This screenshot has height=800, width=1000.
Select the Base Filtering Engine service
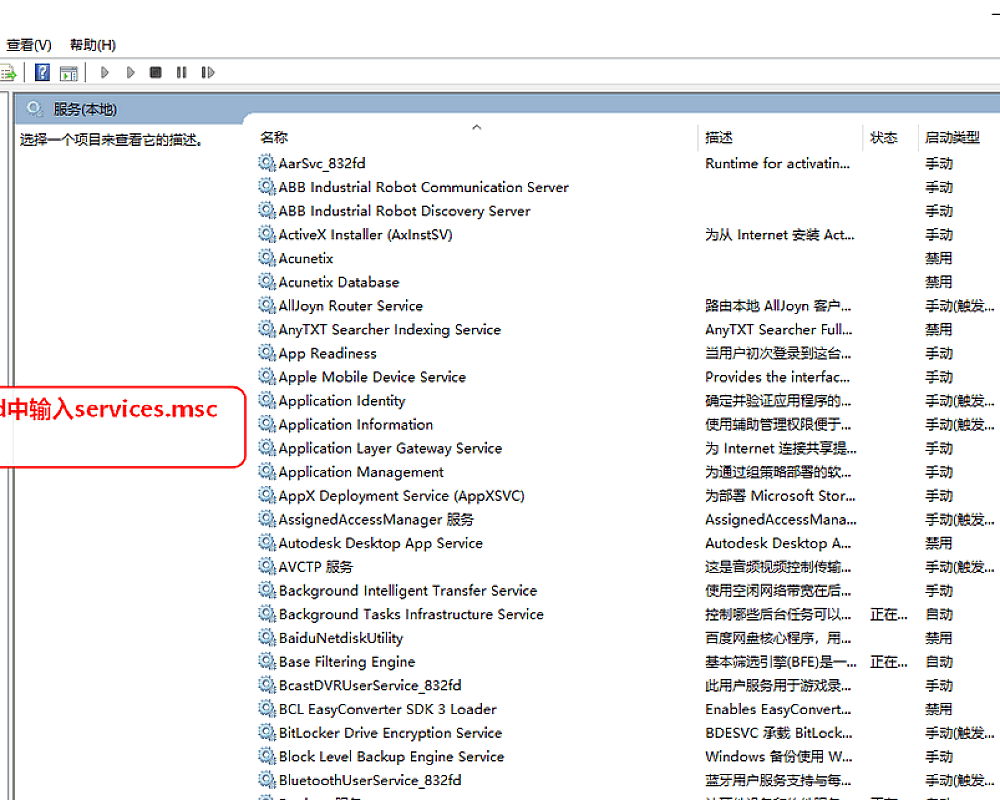[346, 662]
